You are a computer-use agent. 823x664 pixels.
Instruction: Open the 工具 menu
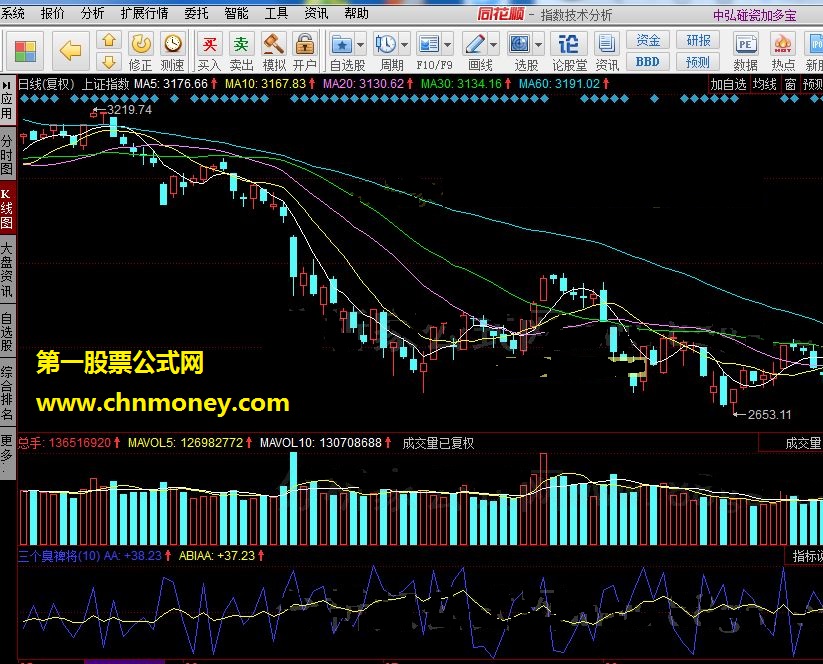[276, 13]
